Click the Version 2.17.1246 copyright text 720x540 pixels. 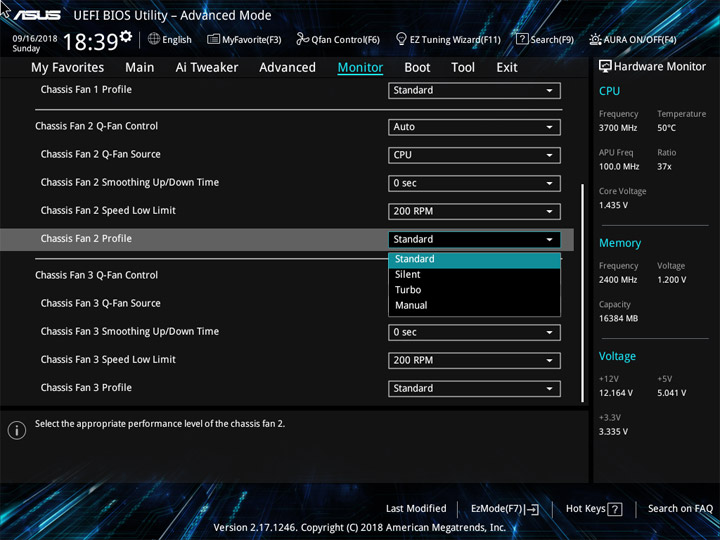pos(360,528)
